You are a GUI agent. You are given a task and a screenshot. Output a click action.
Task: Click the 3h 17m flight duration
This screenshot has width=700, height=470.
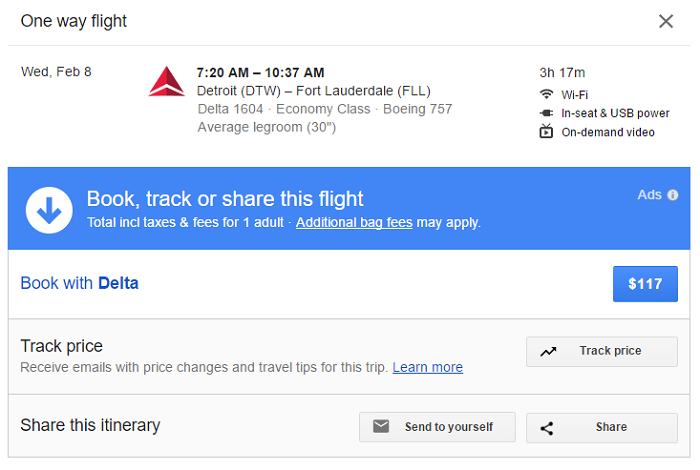point(562,72)
